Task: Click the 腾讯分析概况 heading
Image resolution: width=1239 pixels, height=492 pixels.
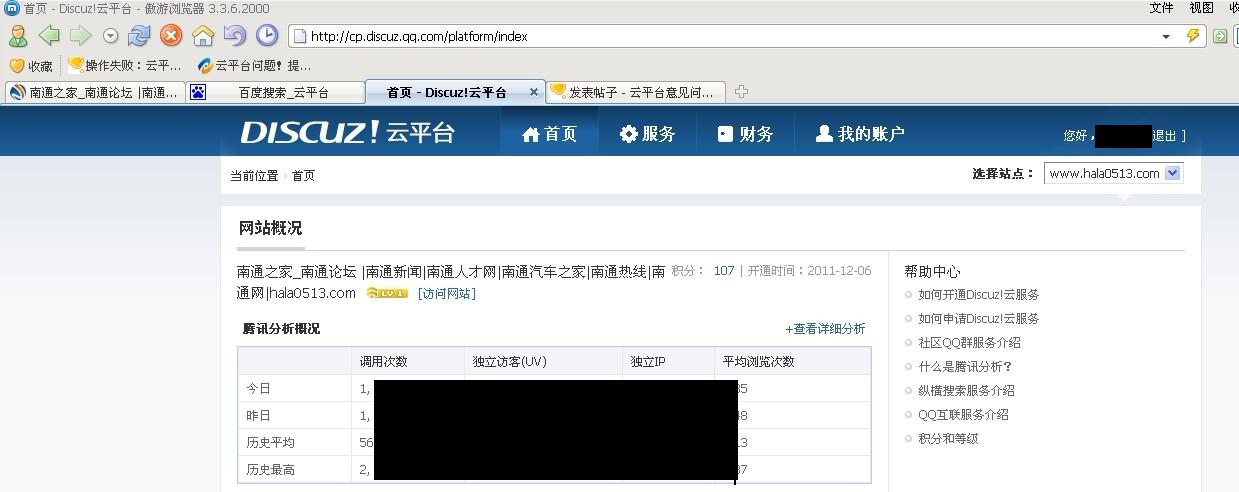Action: [281, 329]
